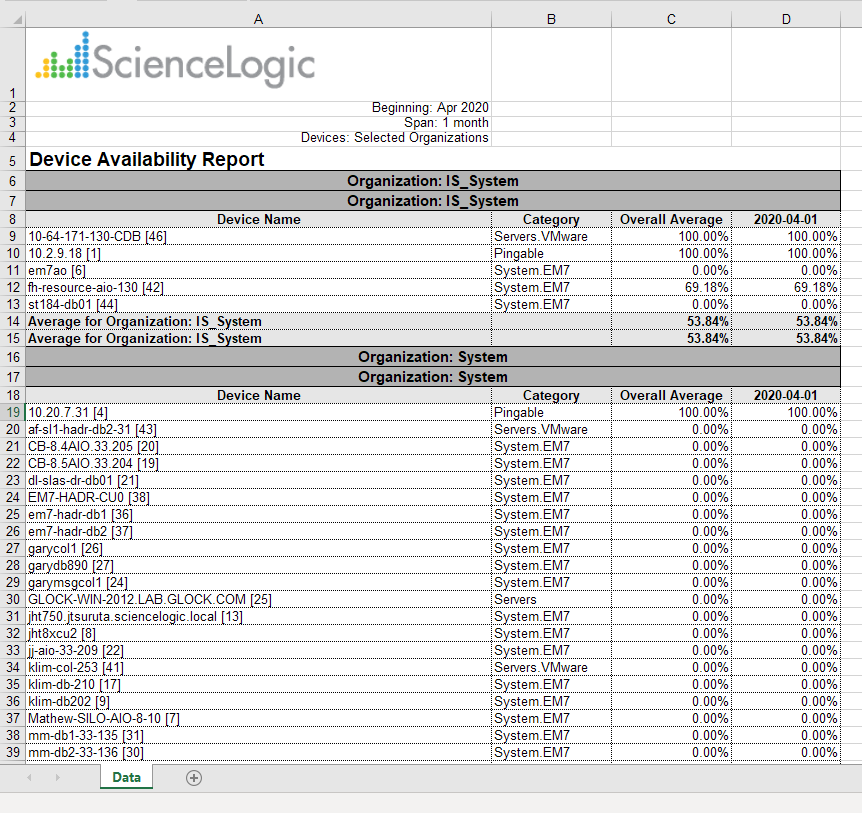This screenshot has height=813, width=862.
Task: Click the previous sheet navigation arrow
Action: (30, 778)
